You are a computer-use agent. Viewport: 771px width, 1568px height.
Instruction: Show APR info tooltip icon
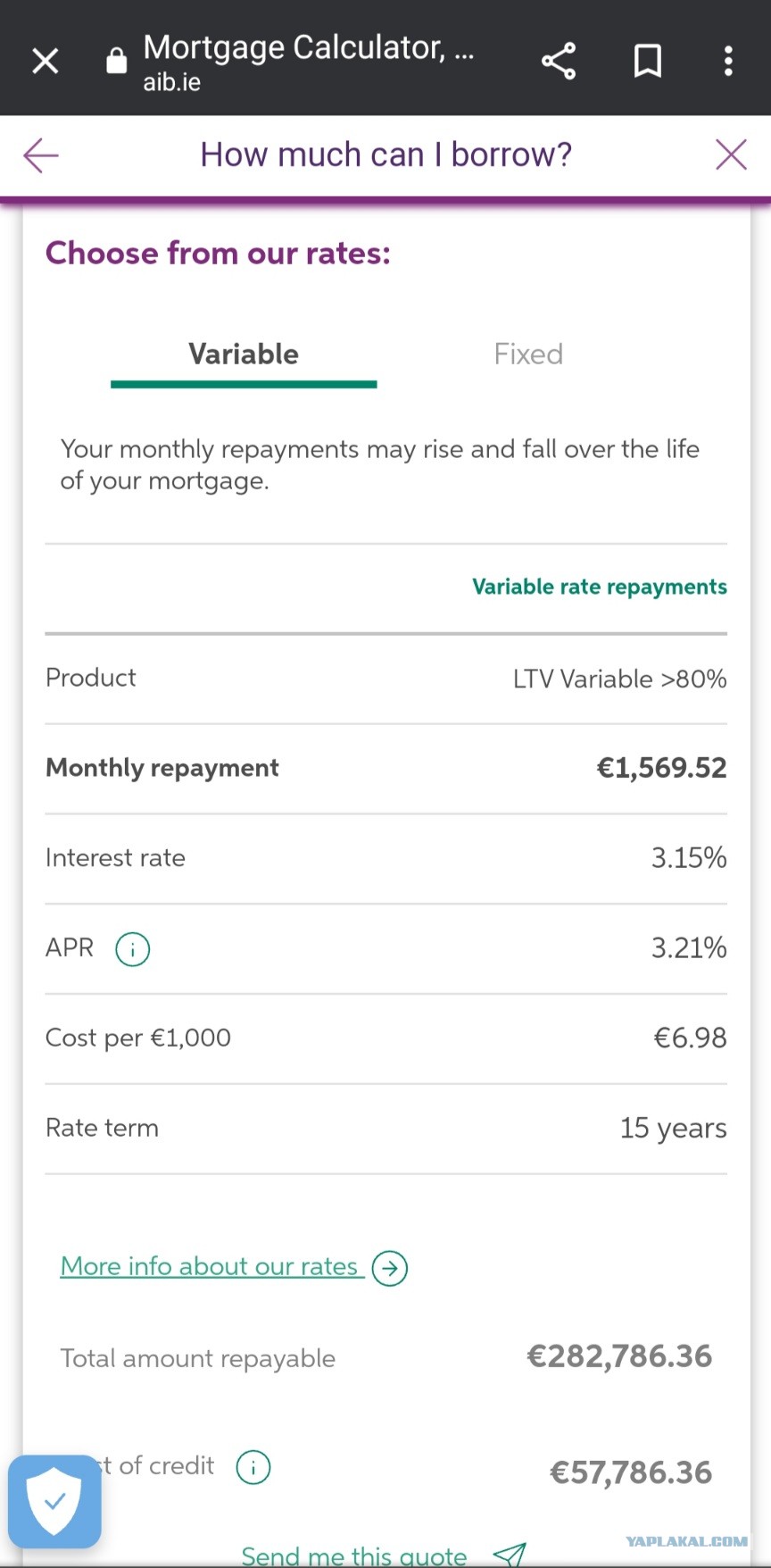[x=133, y=948]
